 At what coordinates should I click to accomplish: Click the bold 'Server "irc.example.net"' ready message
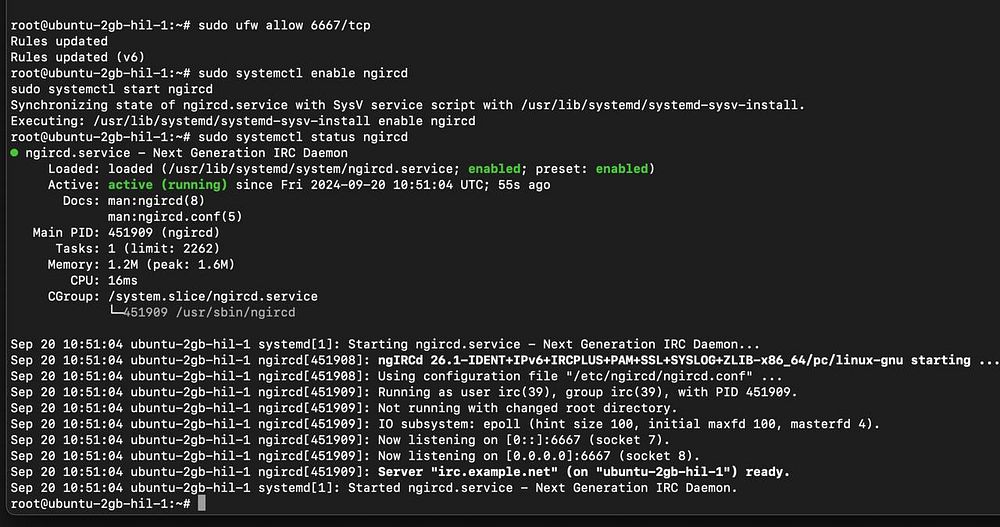coord(464,472)
